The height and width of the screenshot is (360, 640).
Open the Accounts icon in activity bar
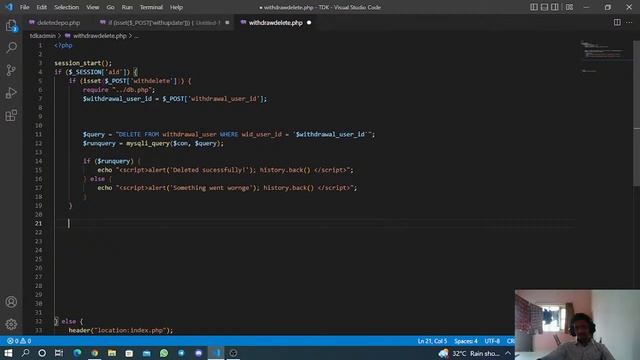point(11,302)
